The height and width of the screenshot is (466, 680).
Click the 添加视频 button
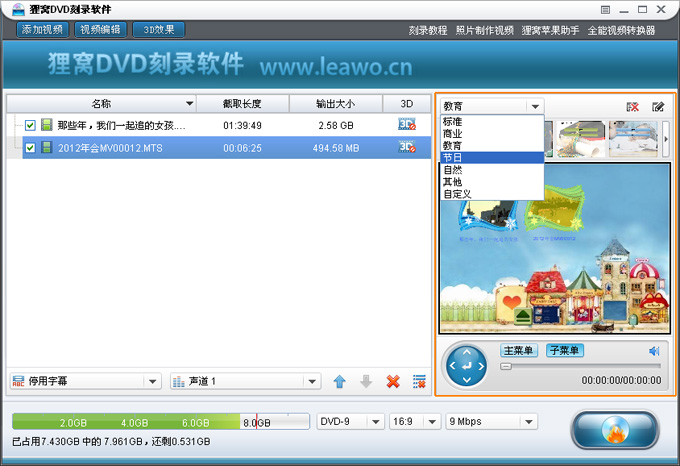pos(42,29)
